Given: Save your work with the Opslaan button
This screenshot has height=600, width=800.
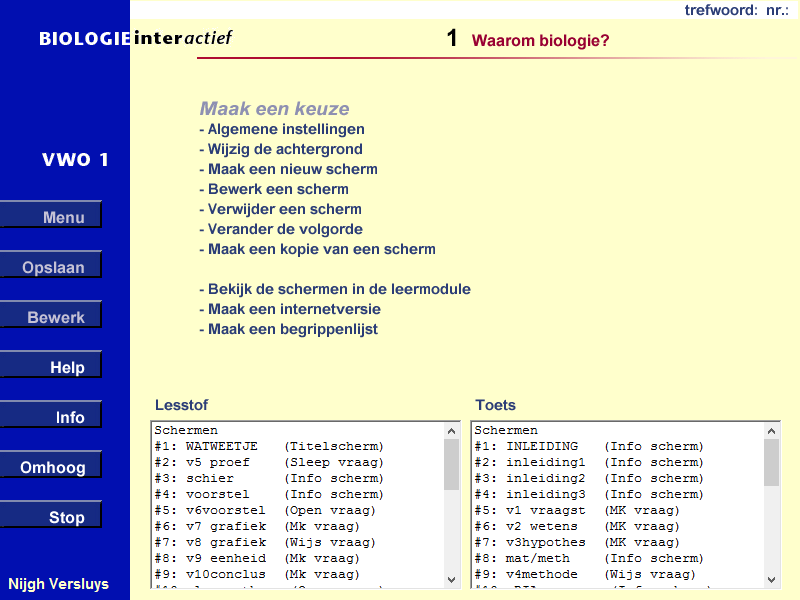Looking at the screenshot, I should tap(51, 266).
